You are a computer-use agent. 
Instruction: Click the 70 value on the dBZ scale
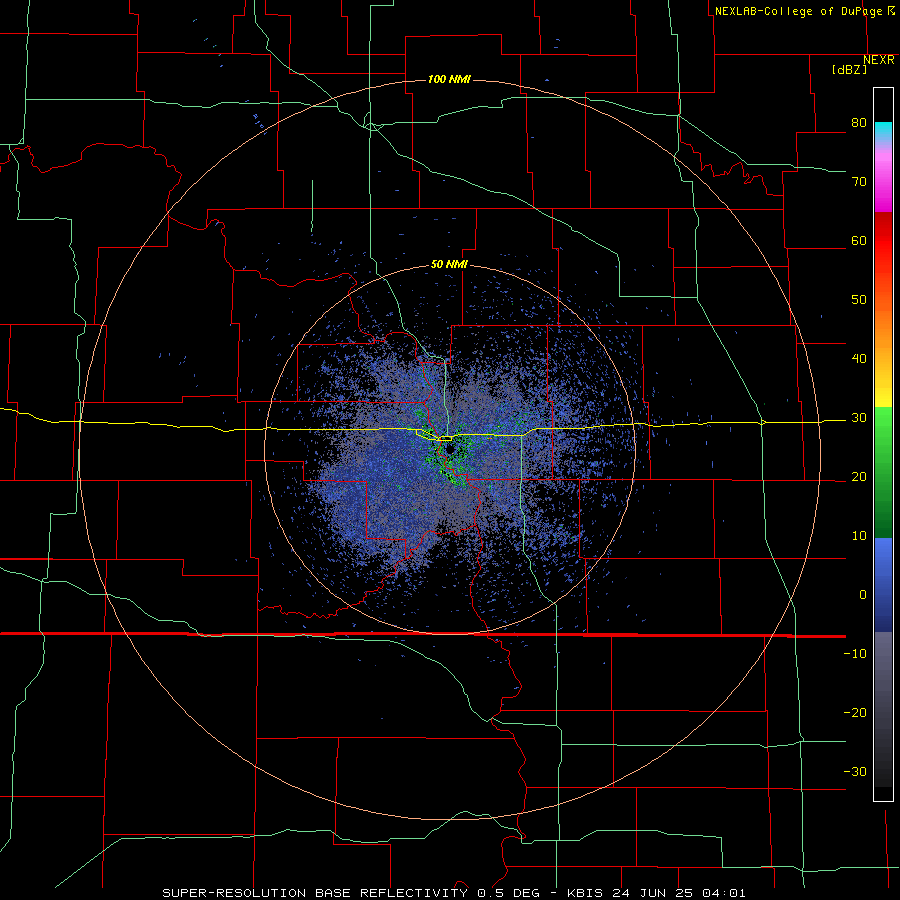click(859, 181)
